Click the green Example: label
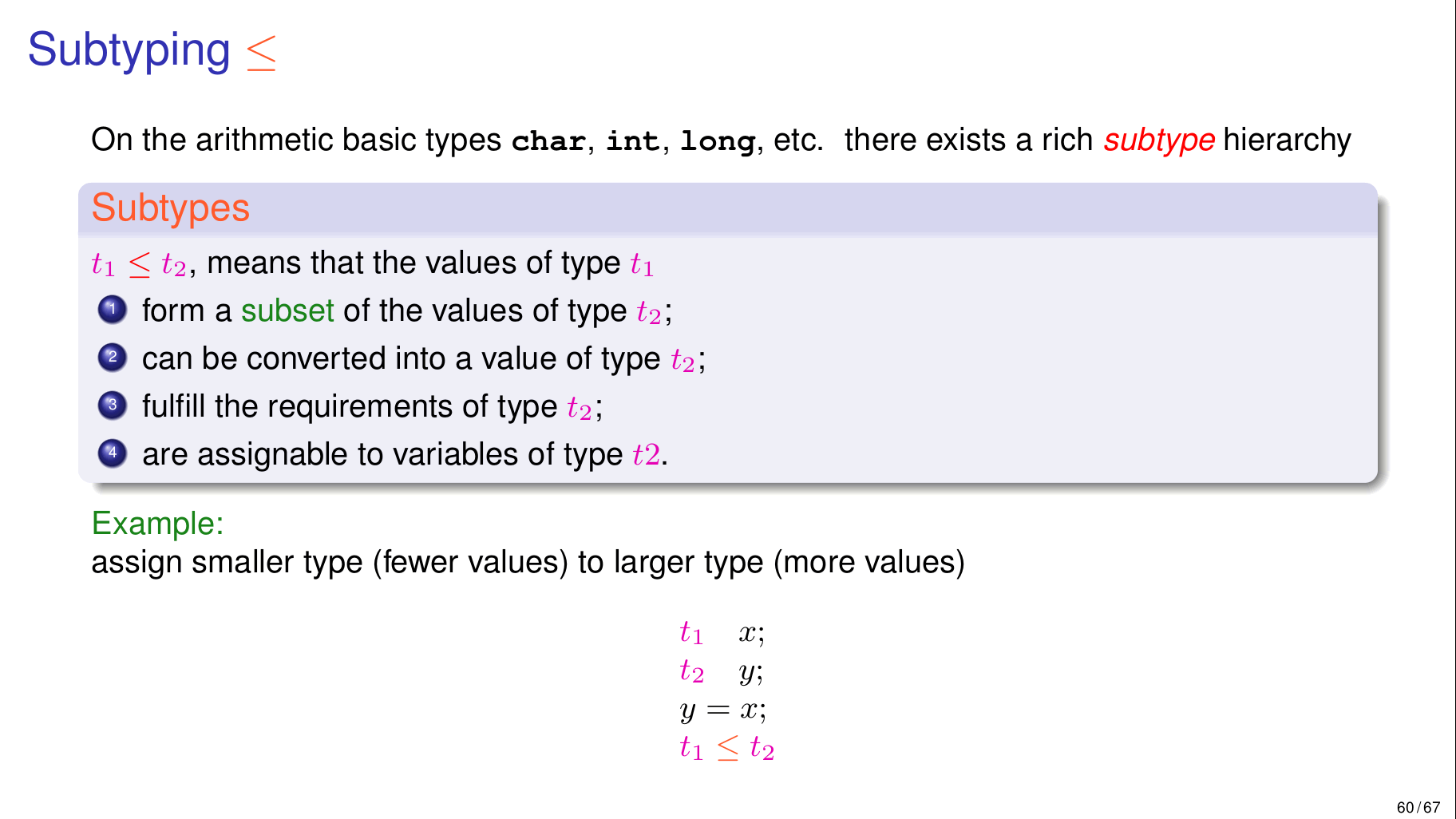This screenshot has height=819, width=1456. 157,524
